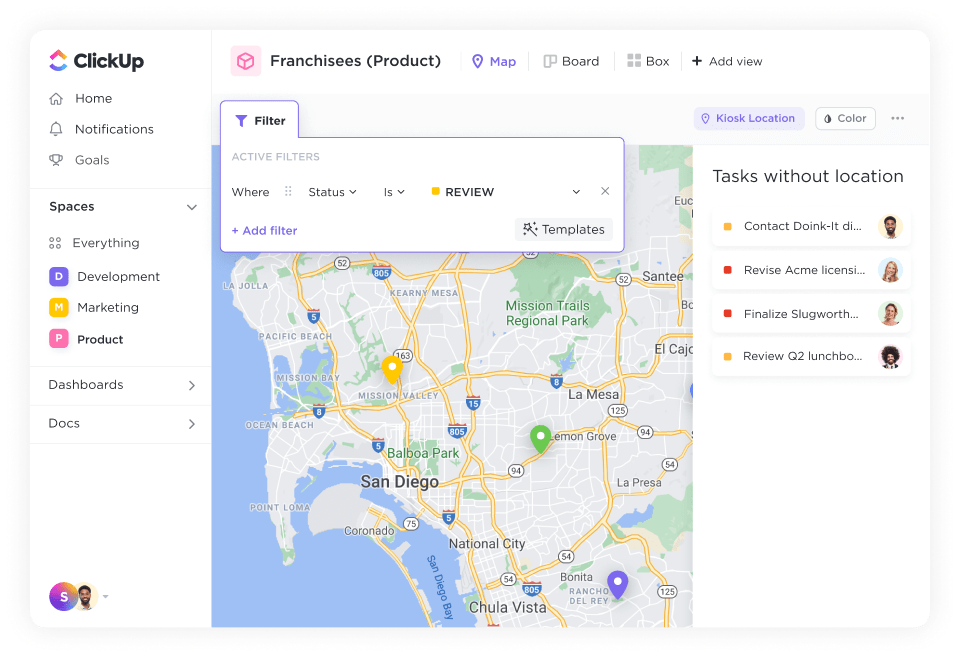Open the Revise Acme licensi... task
Screen dimensions: 960x658
point(811,270)
